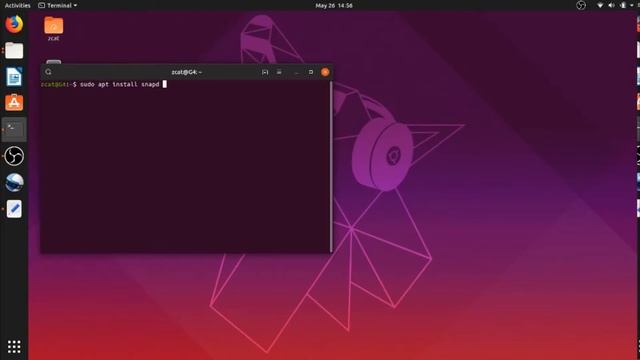Screen dimensions: 640x360
Task: Open the zcat home folder on desktop
Action: 53,29
